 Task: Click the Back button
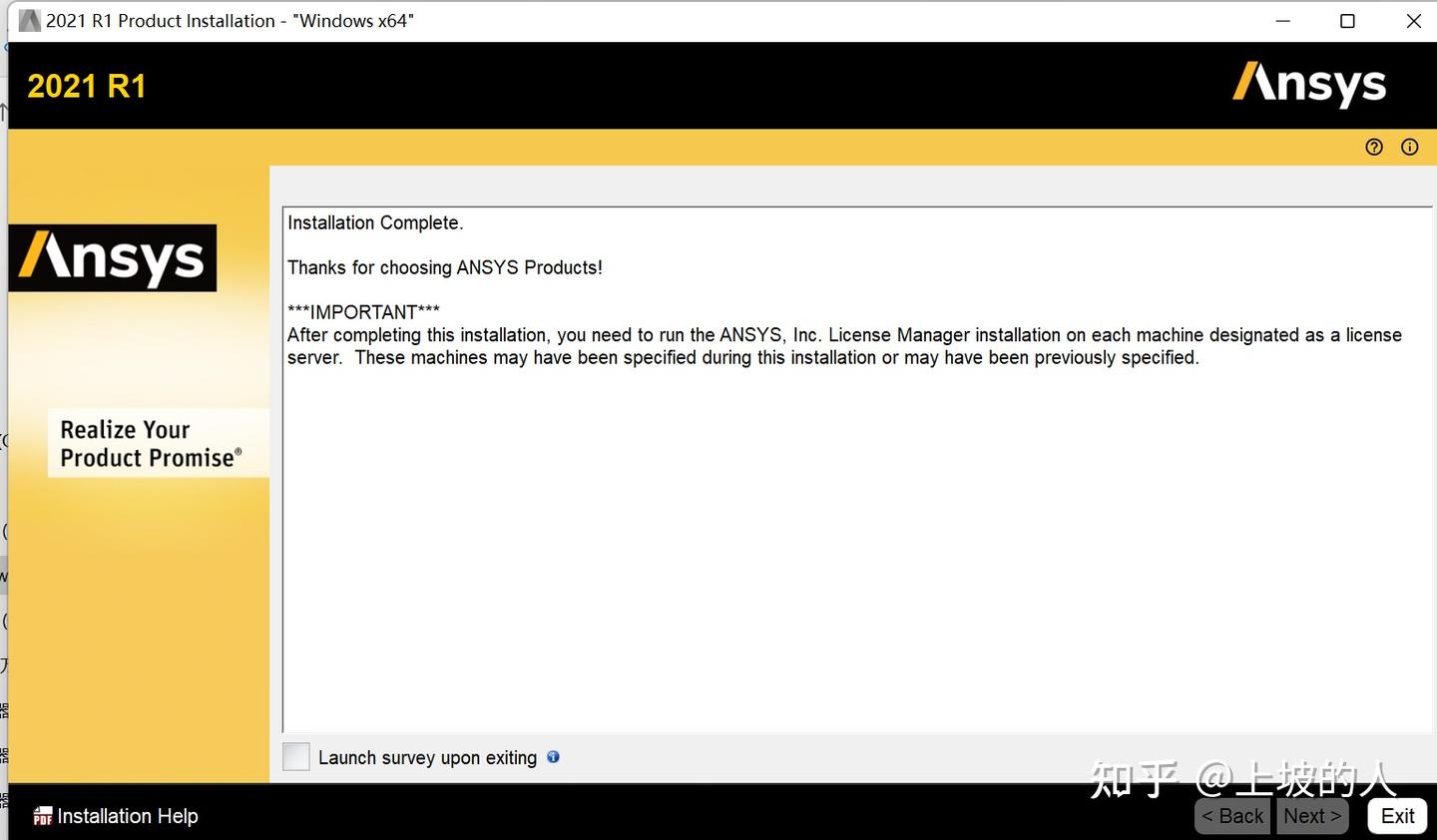(1231, 816)
